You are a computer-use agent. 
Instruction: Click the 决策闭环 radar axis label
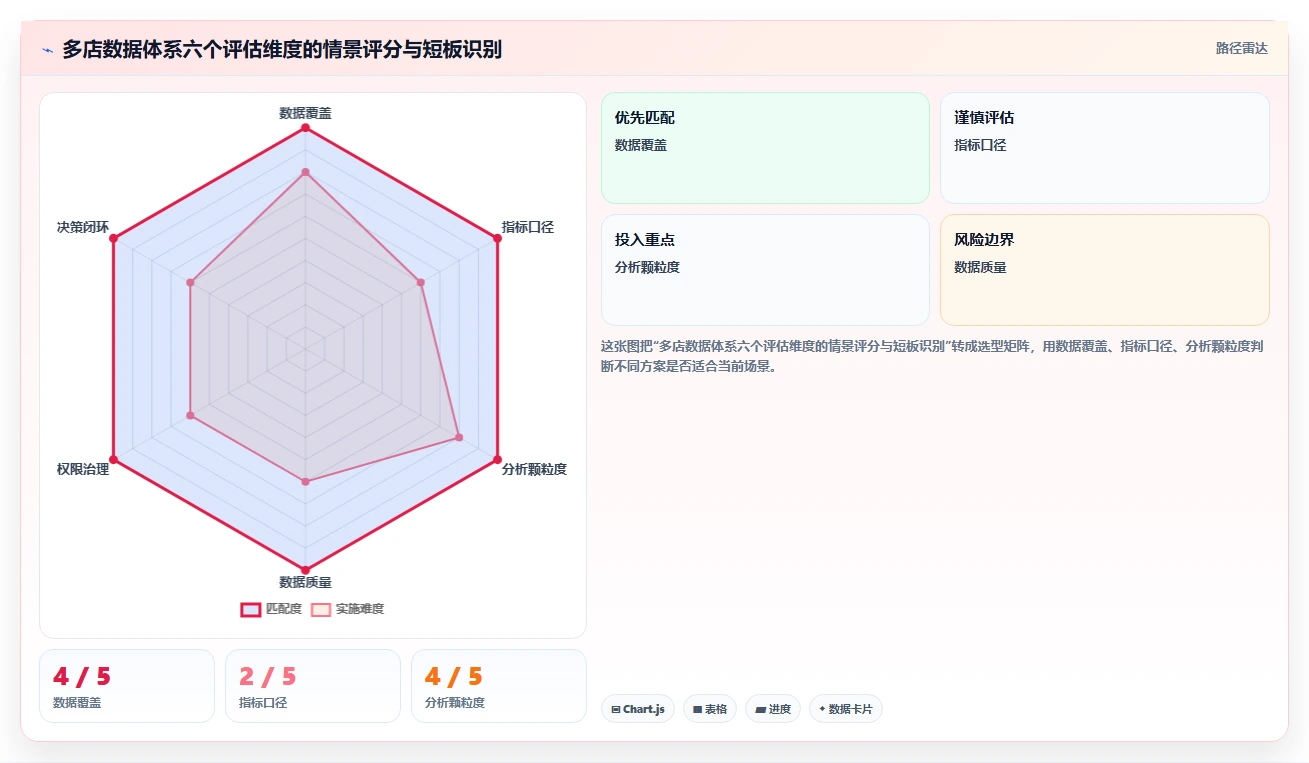click(83, 227)
